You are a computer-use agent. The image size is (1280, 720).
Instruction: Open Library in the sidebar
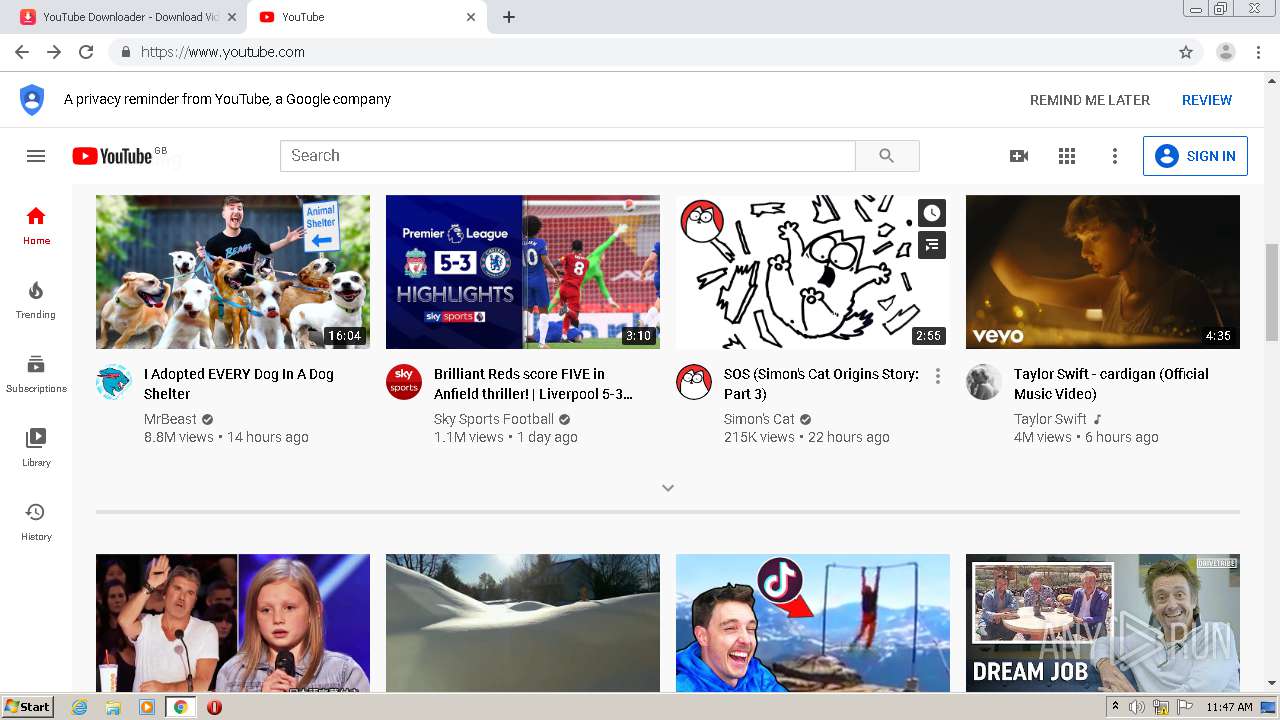36,448
